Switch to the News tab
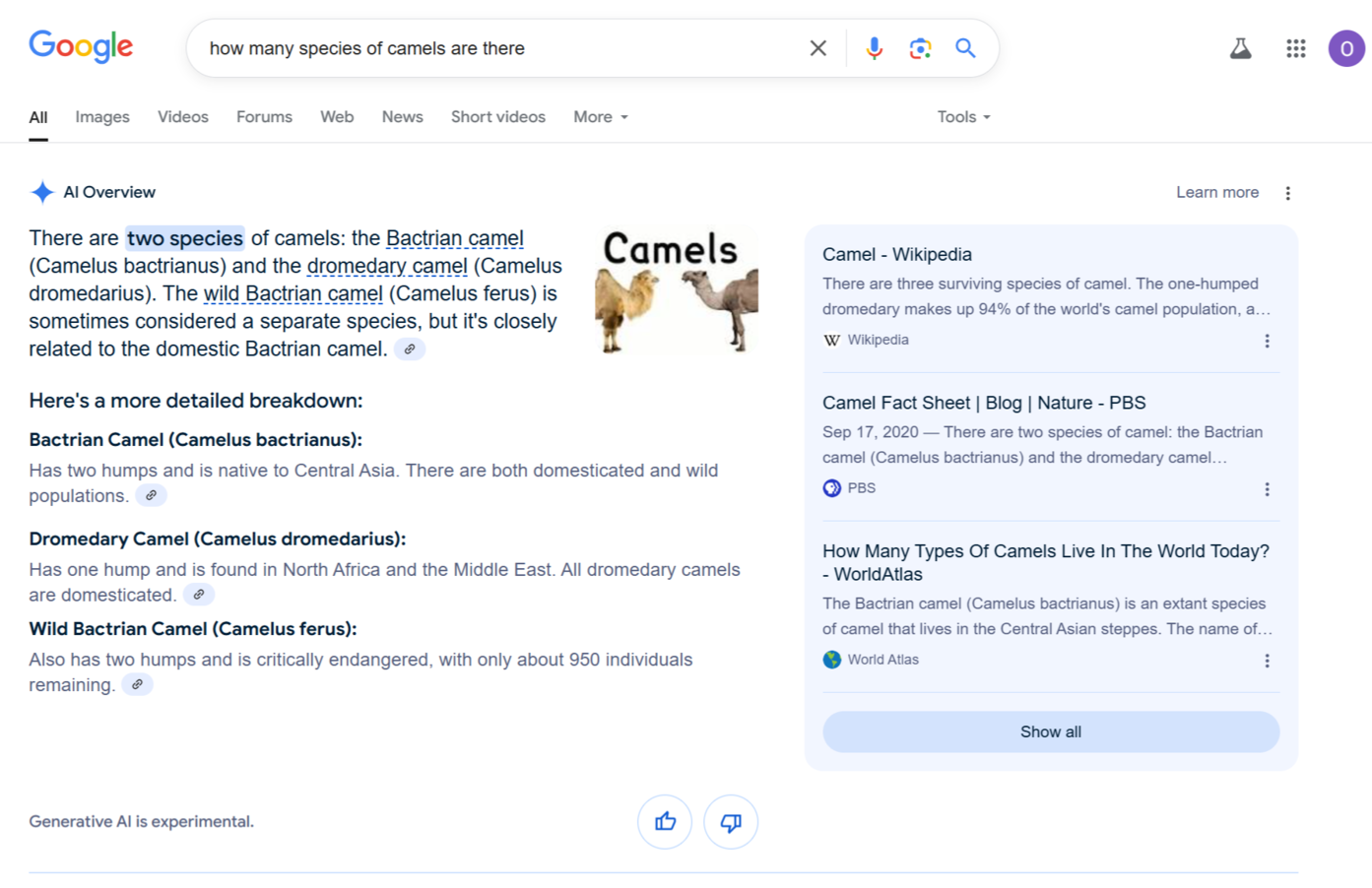Viewport: 1372px width, 888px height. [x=402, y=117]
